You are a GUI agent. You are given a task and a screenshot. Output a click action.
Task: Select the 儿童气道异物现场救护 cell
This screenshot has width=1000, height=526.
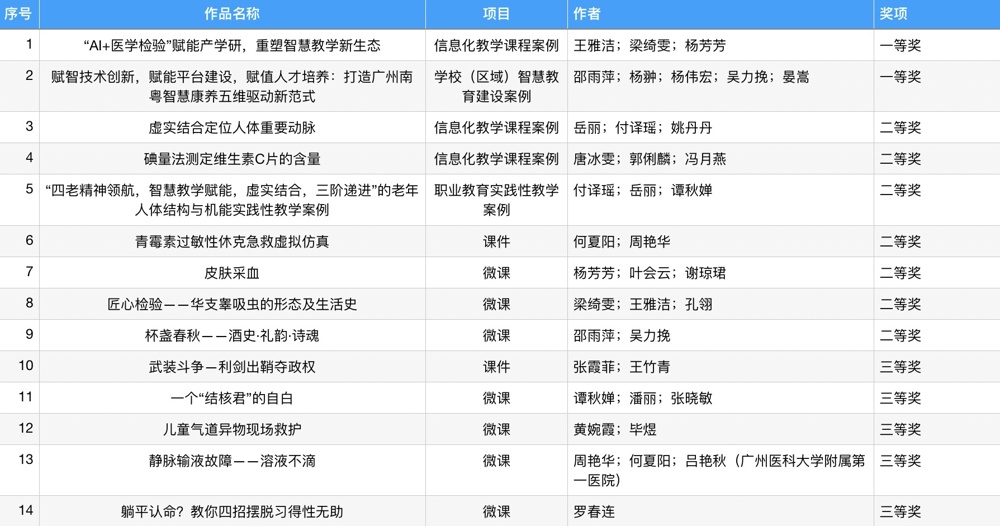click(x=231, y=429)
